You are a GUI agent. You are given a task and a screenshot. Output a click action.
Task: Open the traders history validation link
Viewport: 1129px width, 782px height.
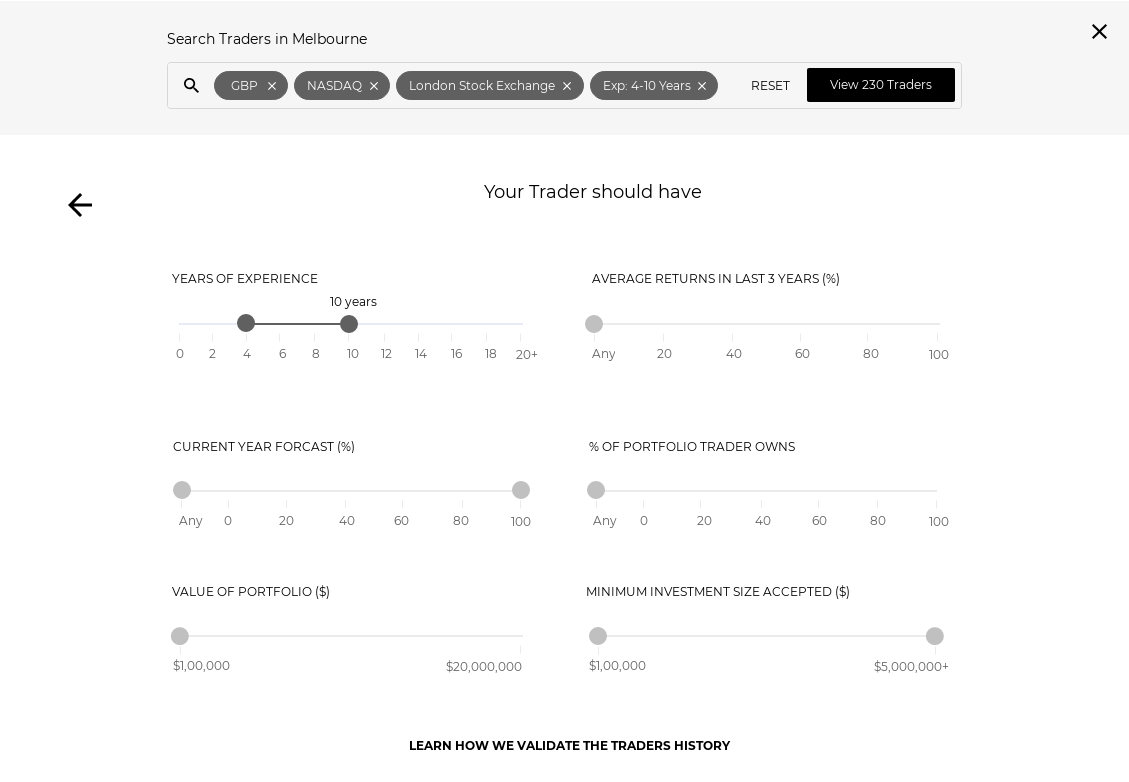[570, 745]
